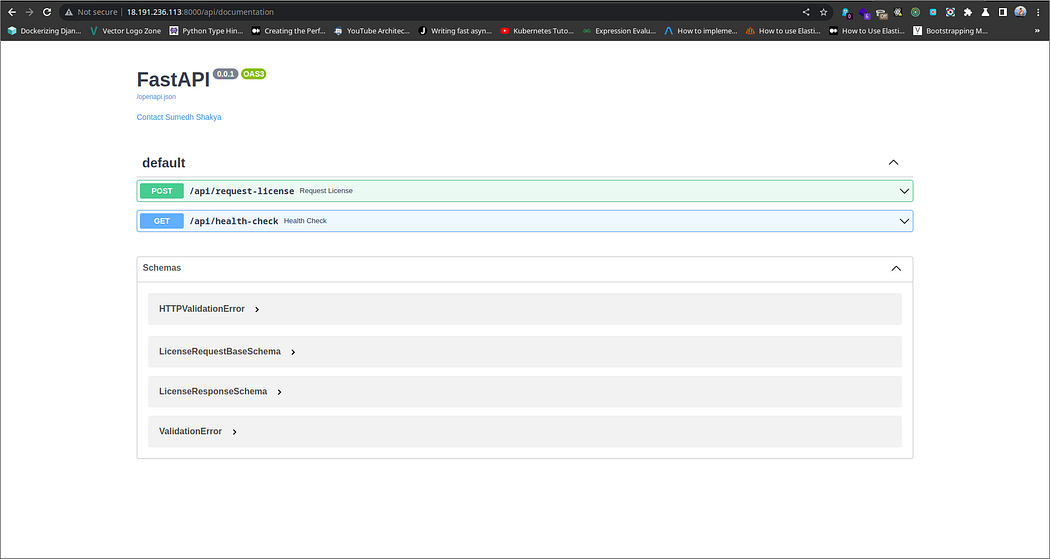
Task: Click the Health Check summary text
Action: (x=305, y=221)
